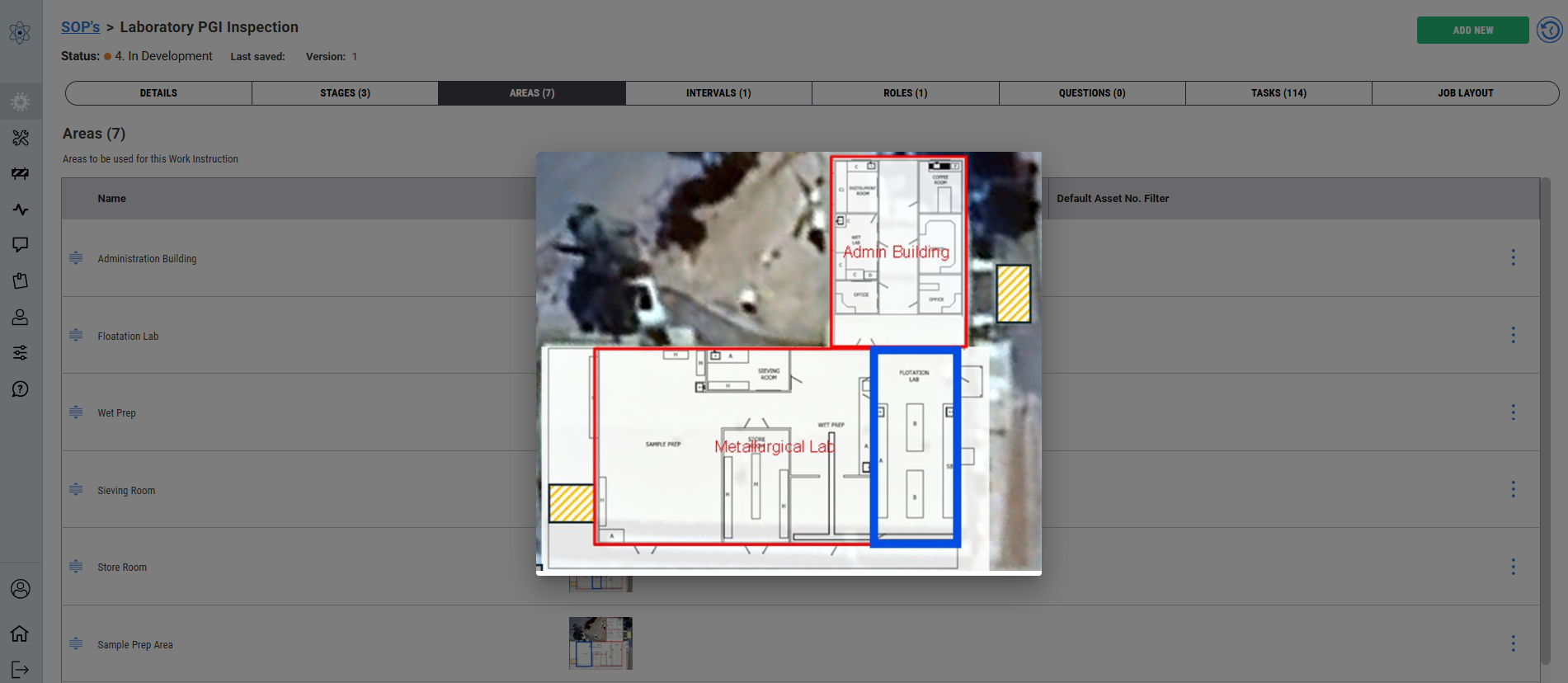
Task: Open the Tasks (114) tab
Action: pos(1278,93)
